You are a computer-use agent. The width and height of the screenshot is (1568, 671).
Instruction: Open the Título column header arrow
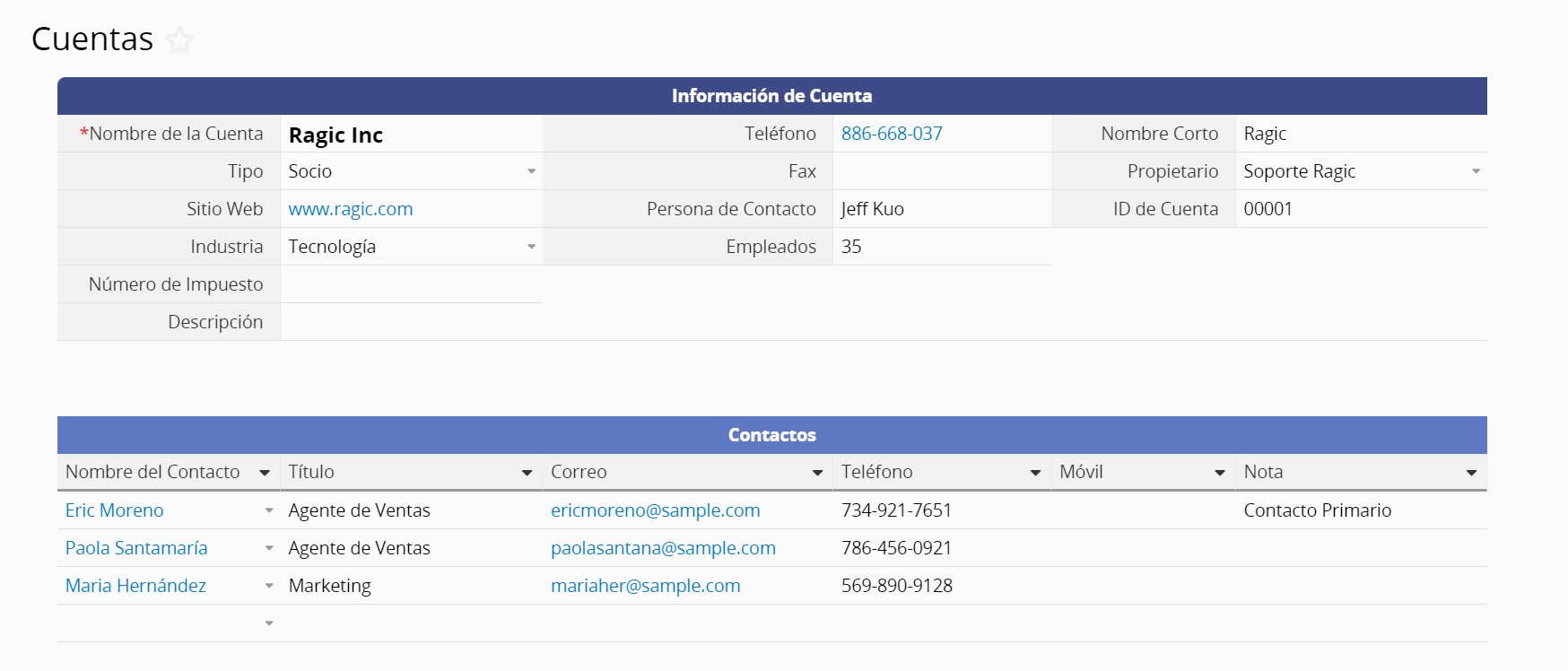pyautogui.click(x=527, y=473)
